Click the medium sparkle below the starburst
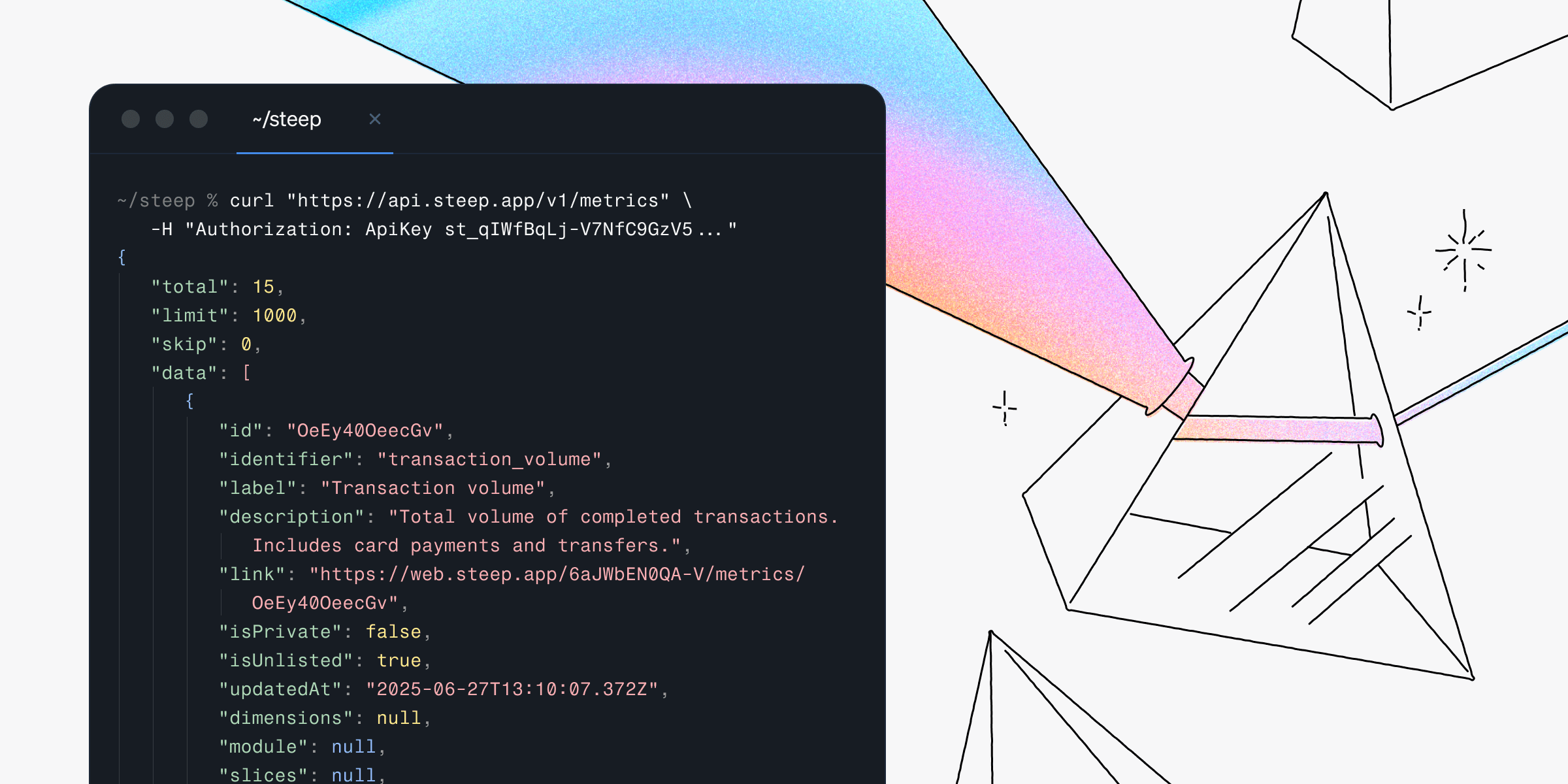The width and height of the screenshot is (1568, 784). 1419,313
